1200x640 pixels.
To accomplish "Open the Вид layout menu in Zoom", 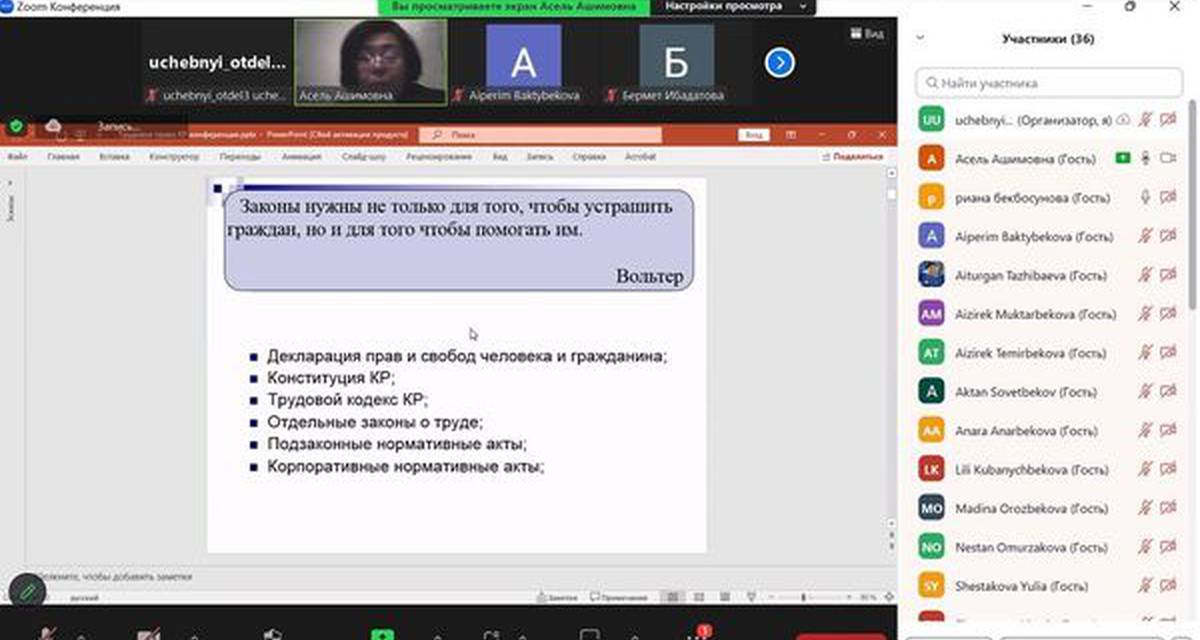I will (867, 33).
